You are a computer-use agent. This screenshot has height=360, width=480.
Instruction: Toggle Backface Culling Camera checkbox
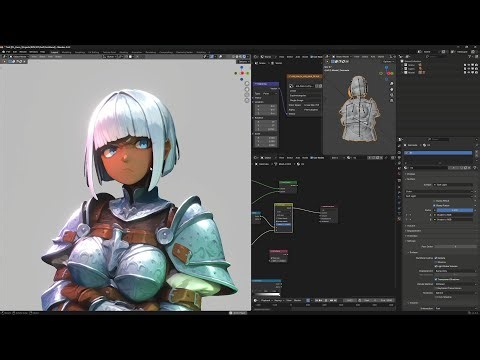pyautogui.click(x=436, y=258)
